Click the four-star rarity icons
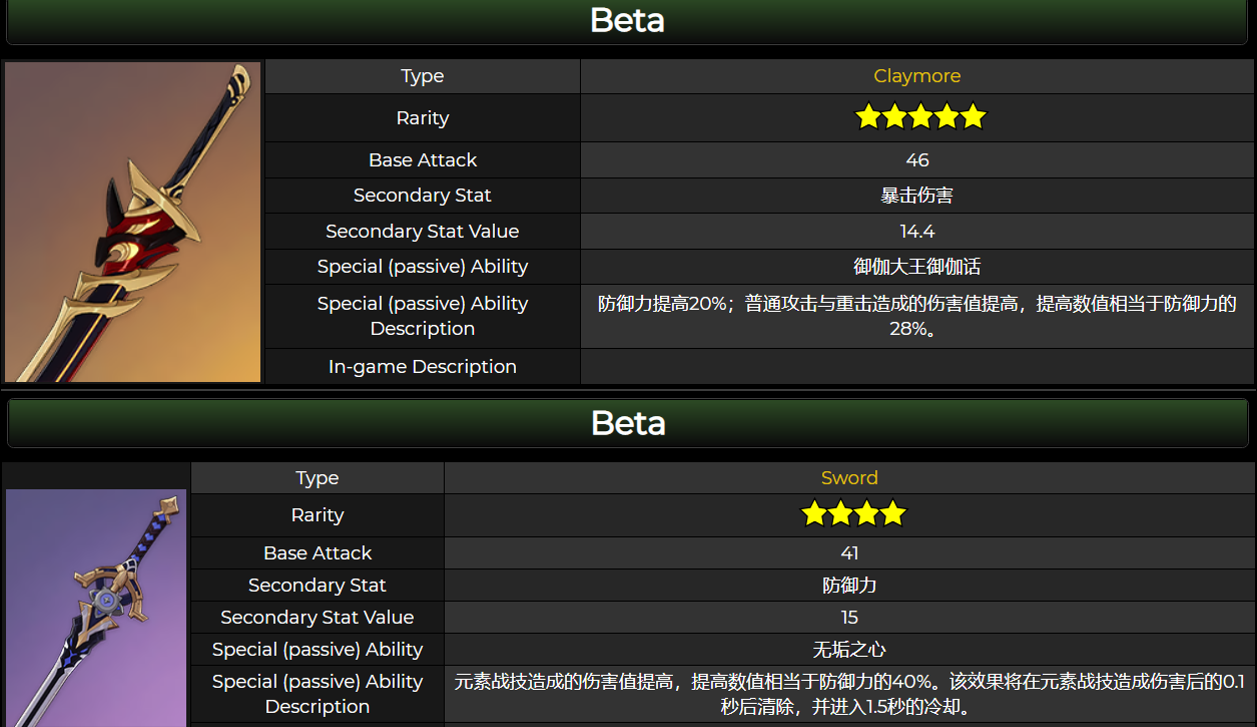Image resolution: width=1257 pixels, height=727 pixels. pos(853,514)
